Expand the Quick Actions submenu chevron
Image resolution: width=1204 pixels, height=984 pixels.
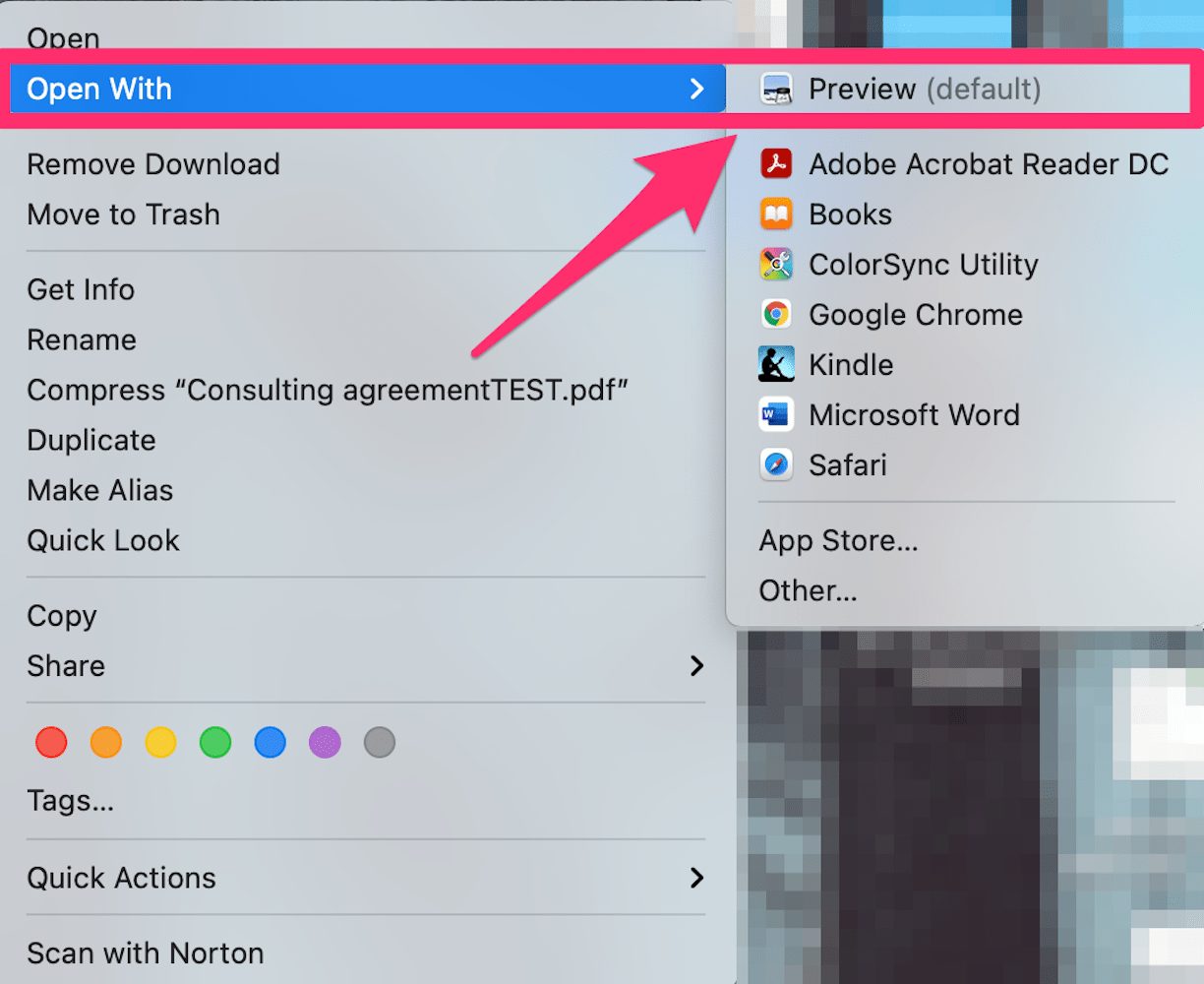(697, 878)
